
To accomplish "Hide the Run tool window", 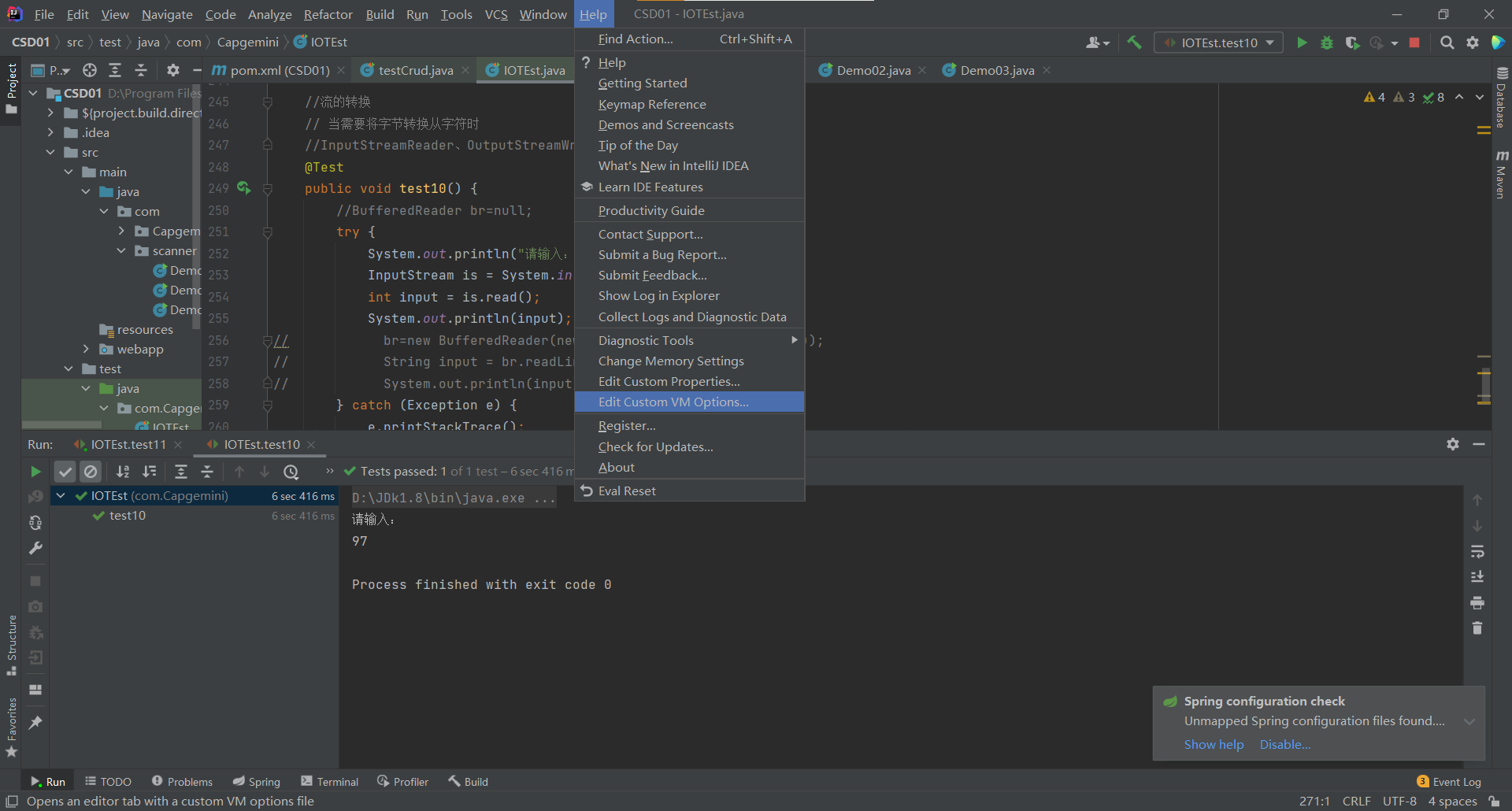I will tap(1479, 444).
